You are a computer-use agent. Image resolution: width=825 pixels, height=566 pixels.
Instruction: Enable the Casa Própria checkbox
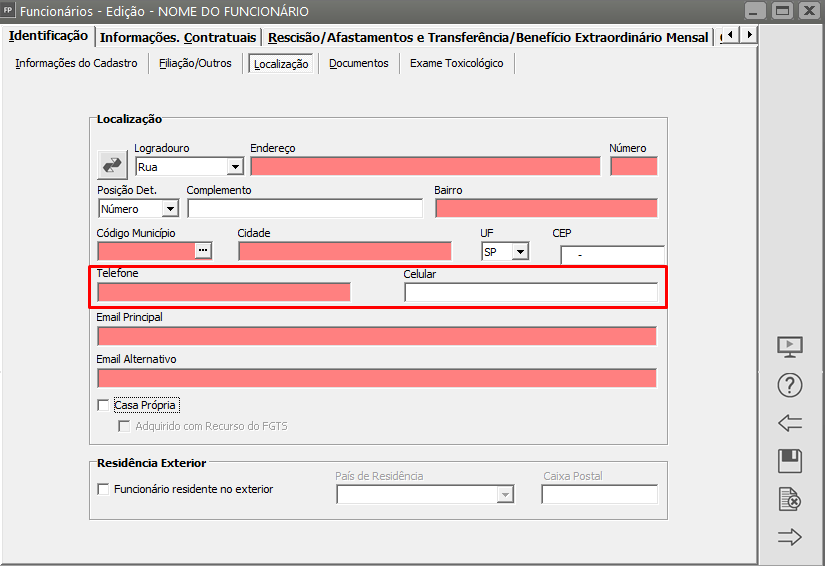click(x=103, y=406)
